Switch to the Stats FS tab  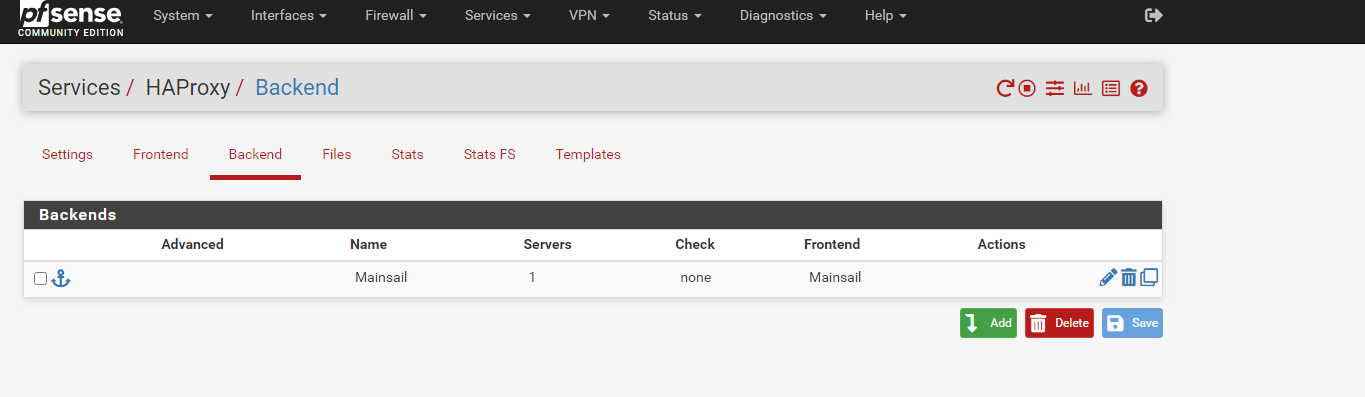490,155
